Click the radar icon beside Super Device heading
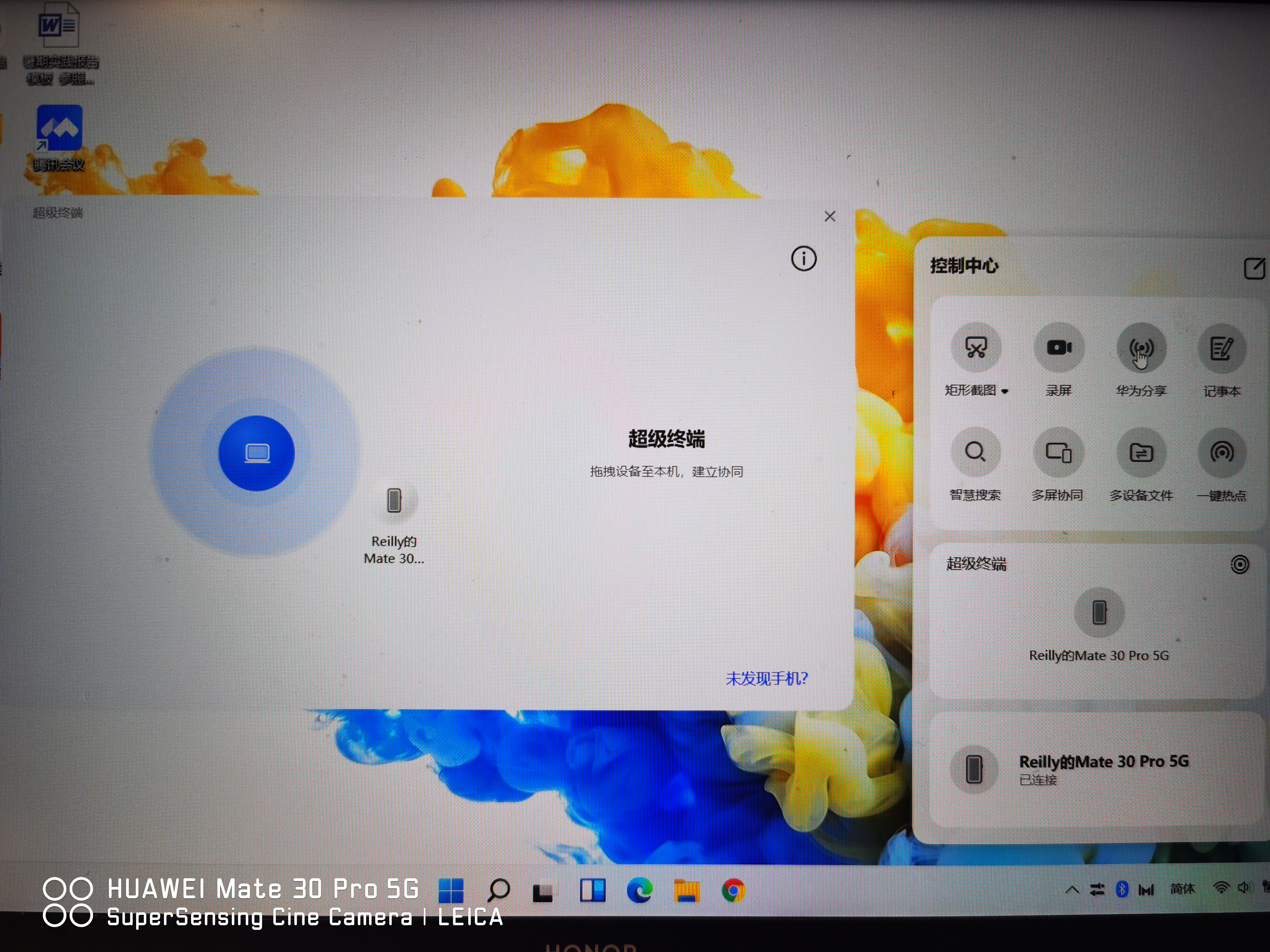The image size is (1270, 952). (1240, 565)
